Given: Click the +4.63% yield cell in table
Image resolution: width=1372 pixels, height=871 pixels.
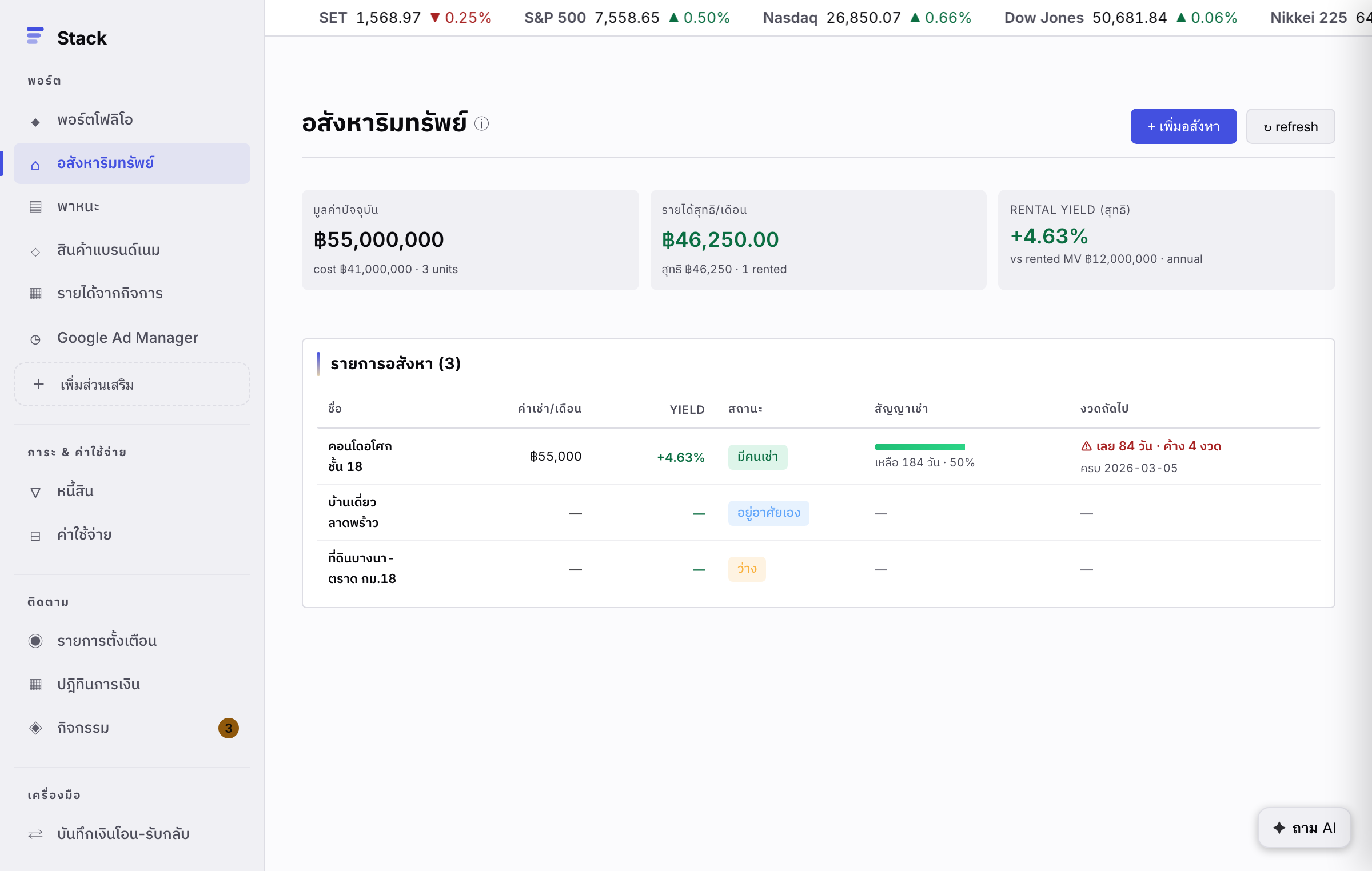Looking at the screenshot, I should (x=680, y=457).
